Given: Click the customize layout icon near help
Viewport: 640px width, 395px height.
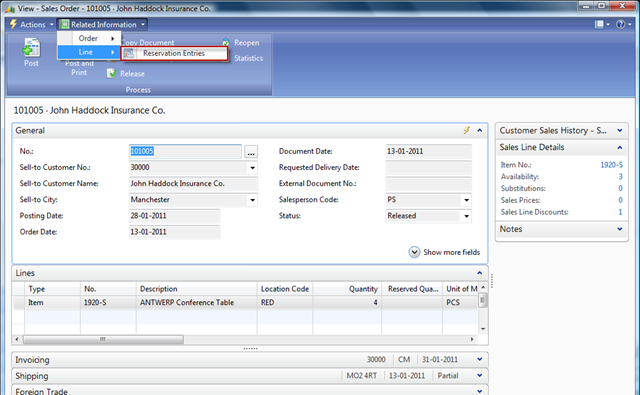Looking at the screenshot, I should click(599, 24).
